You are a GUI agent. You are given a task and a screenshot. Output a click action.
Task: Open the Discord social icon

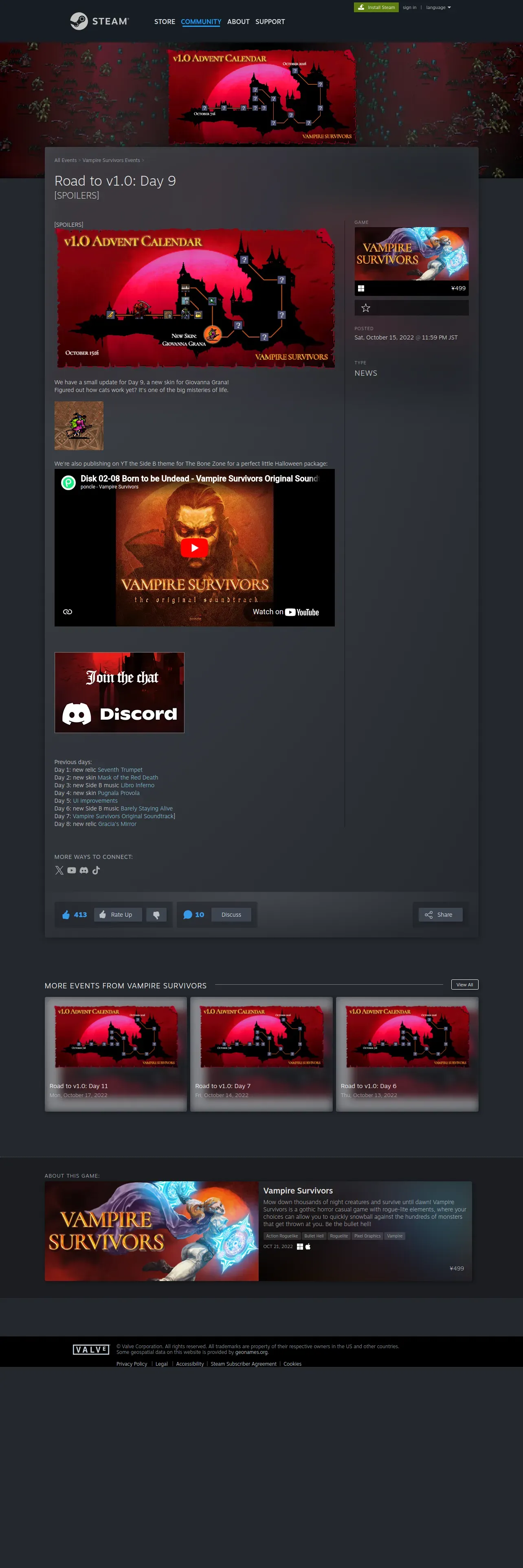click(x=84, y=870)
